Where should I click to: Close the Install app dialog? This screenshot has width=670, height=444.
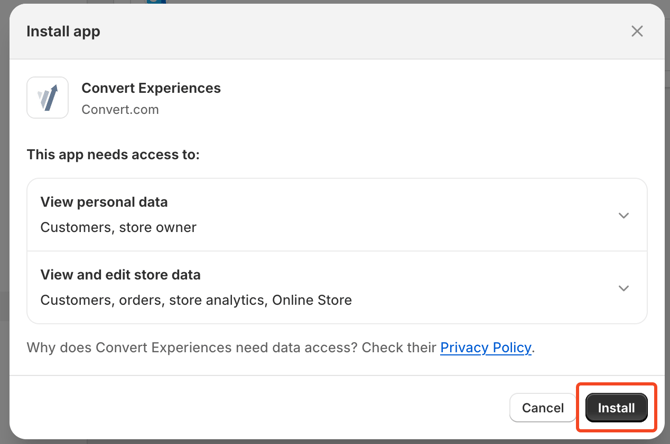(637, 31)
